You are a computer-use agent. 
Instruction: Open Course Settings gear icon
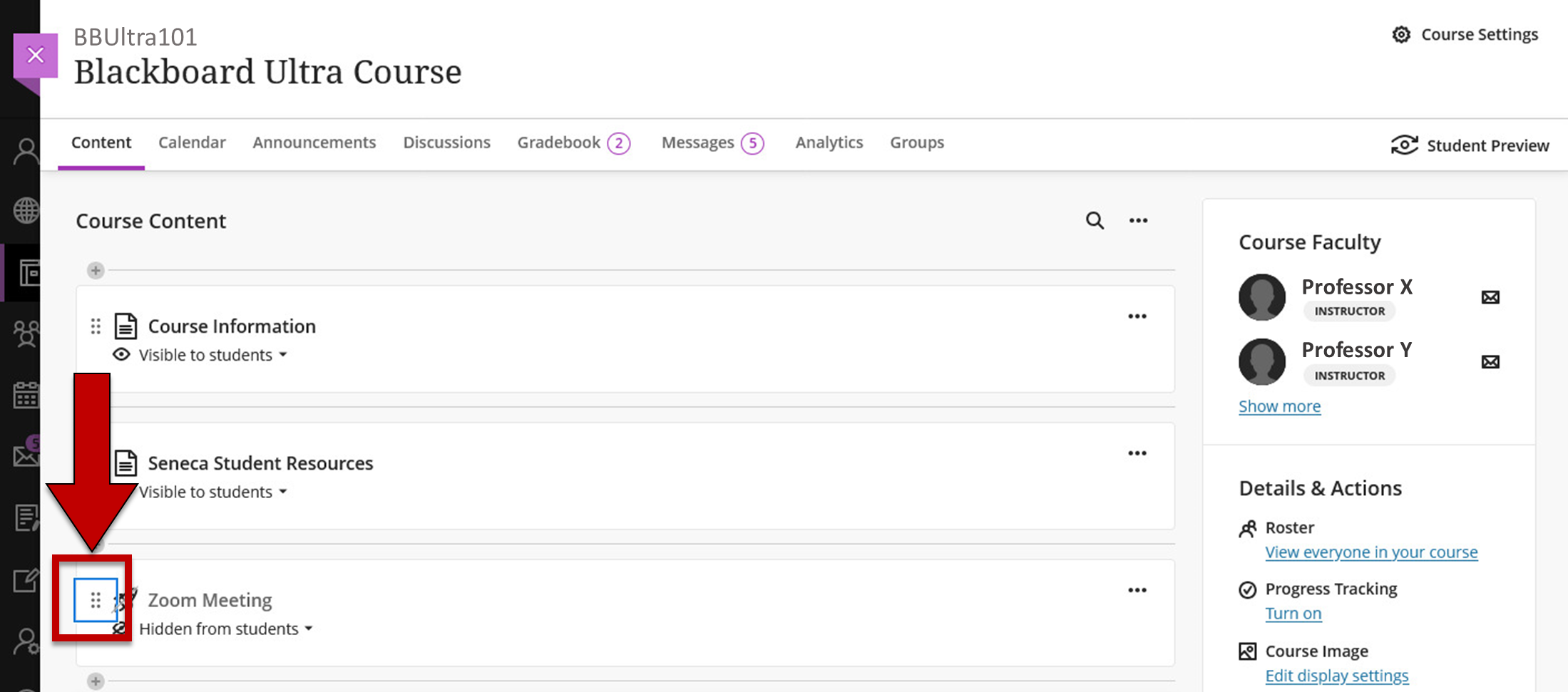pyautogui.click(x=1401, y=34)
